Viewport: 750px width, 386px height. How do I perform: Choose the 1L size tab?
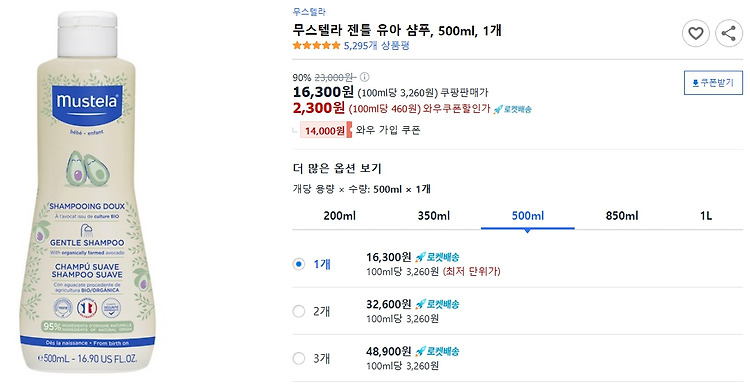tap(706, 216)
